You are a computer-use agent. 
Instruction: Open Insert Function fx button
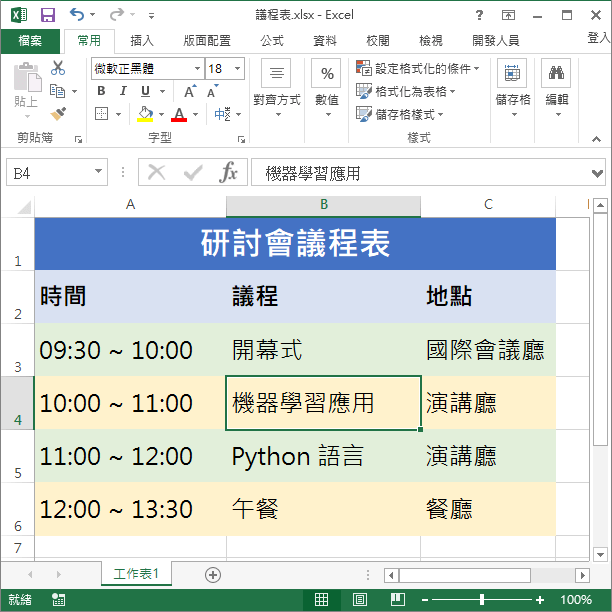229,172
